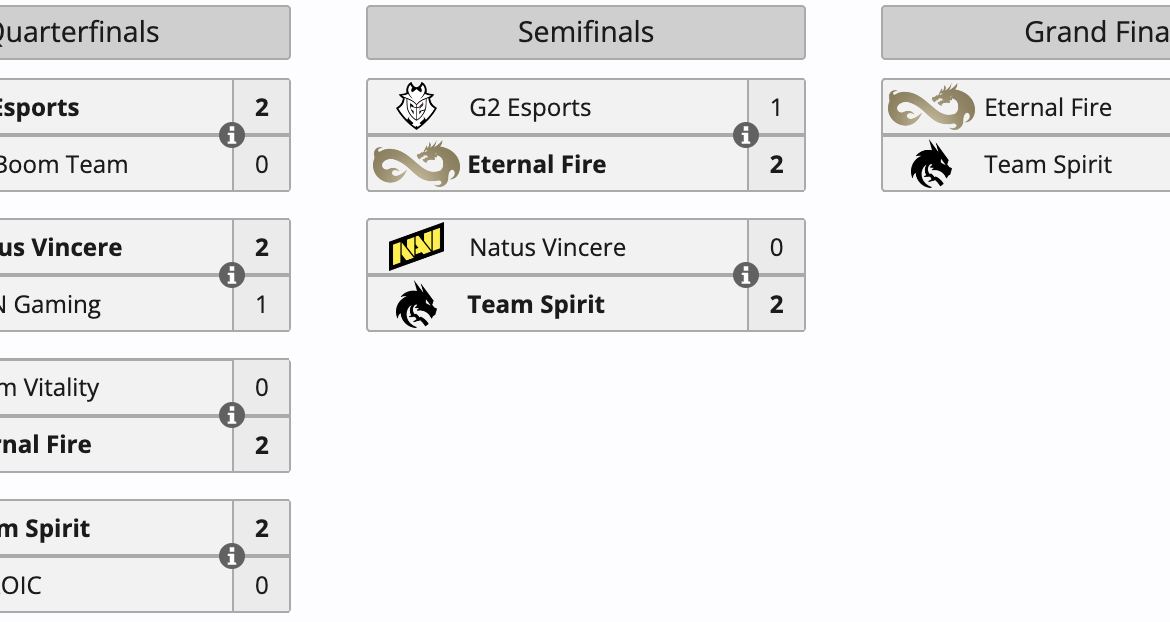Click Boom Team name in Quarterfinals
1170x622 pixels.
click(63, 165)
